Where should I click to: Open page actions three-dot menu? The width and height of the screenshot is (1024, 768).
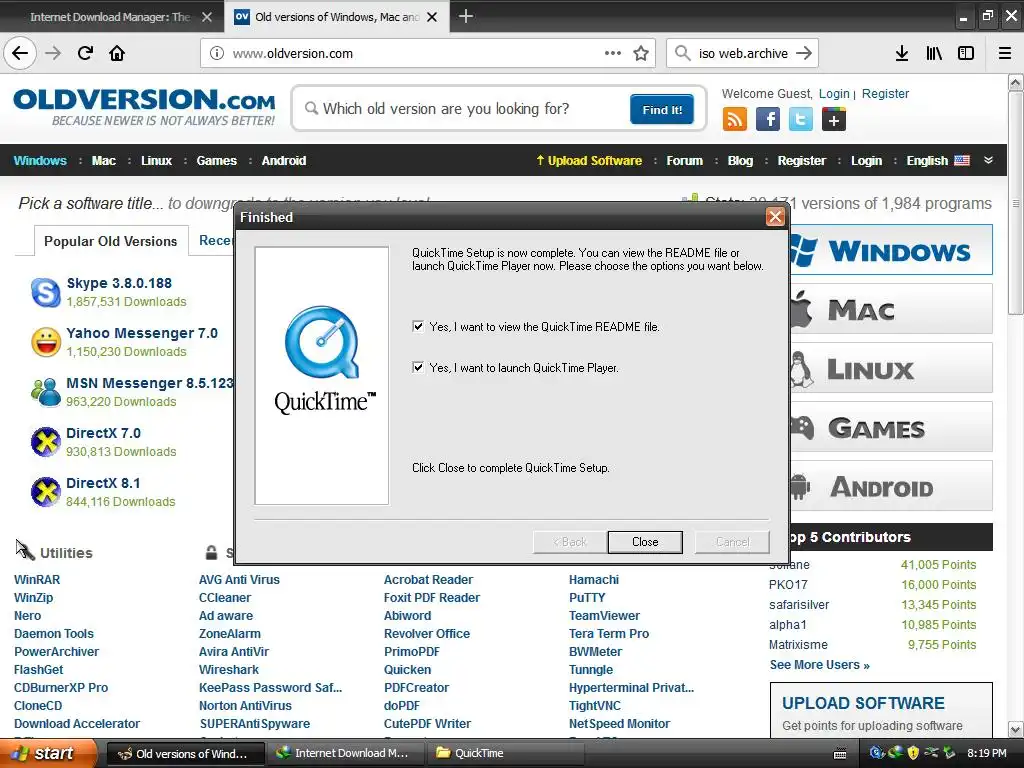coord(613,53)
